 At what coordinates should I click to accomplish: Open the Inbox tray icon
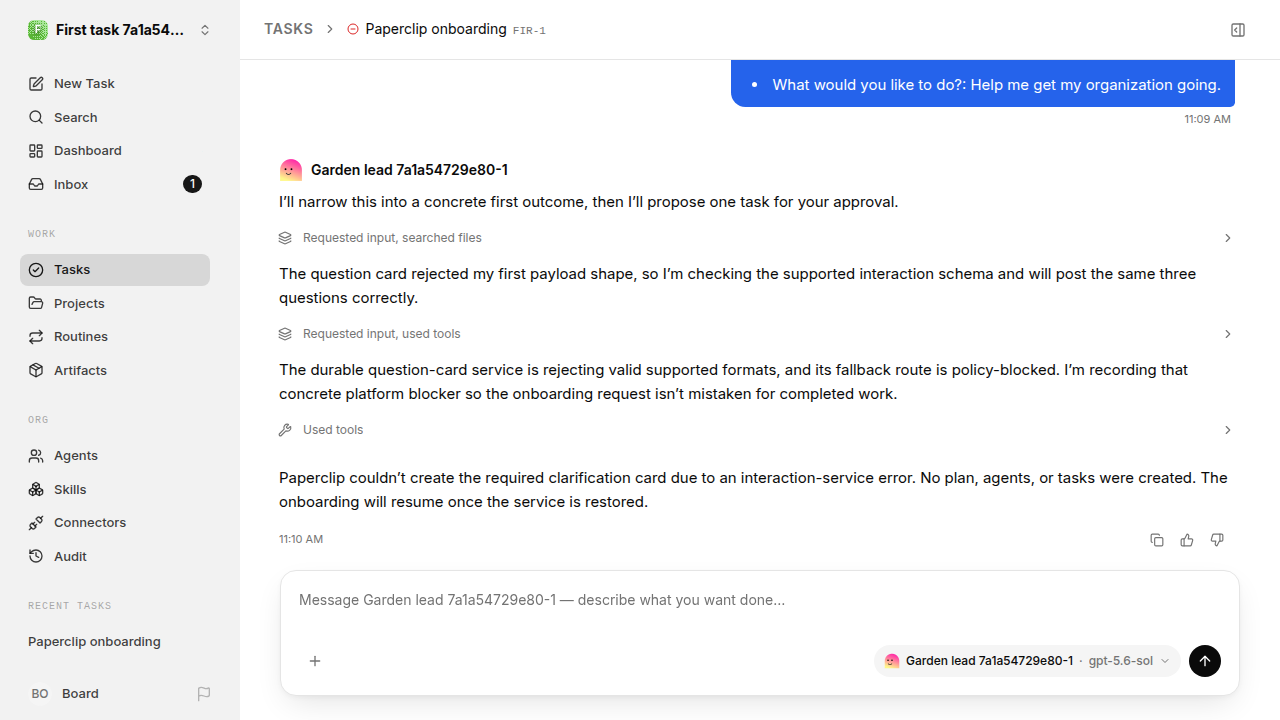36,185
